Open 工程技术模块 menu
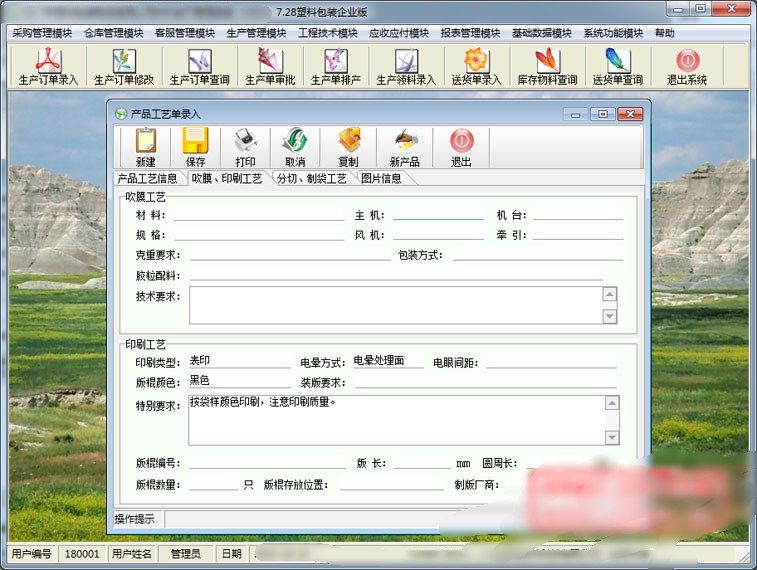The image size is (757, 570). pyautogui.click(x=328, y=33)
